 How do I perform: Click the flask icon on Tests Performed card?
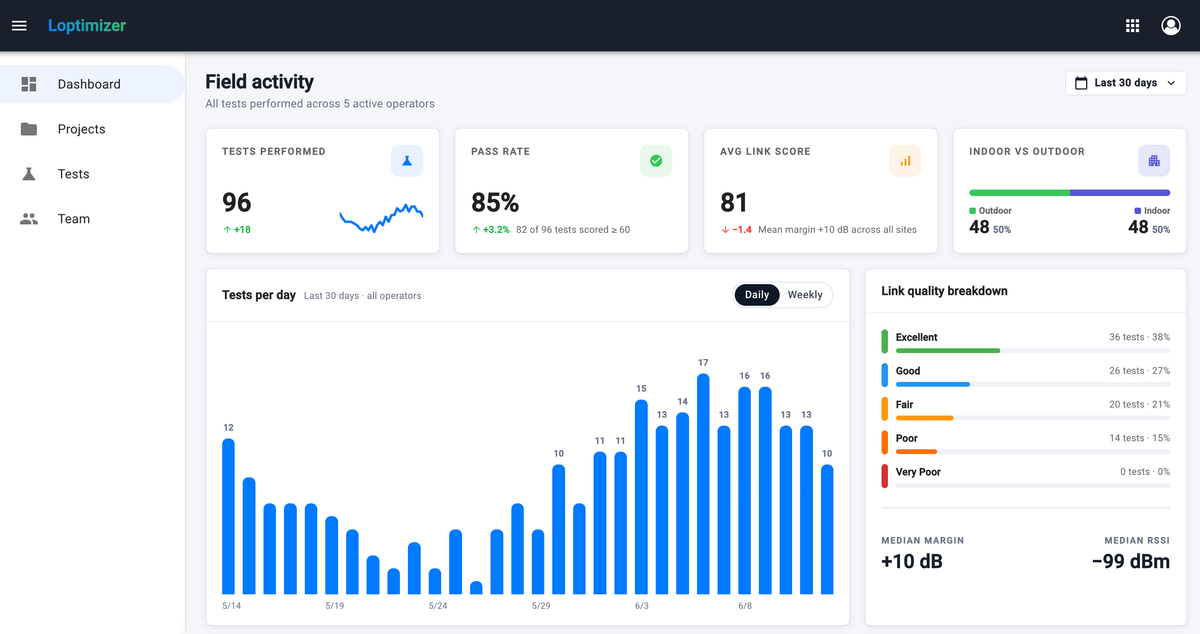407,160
